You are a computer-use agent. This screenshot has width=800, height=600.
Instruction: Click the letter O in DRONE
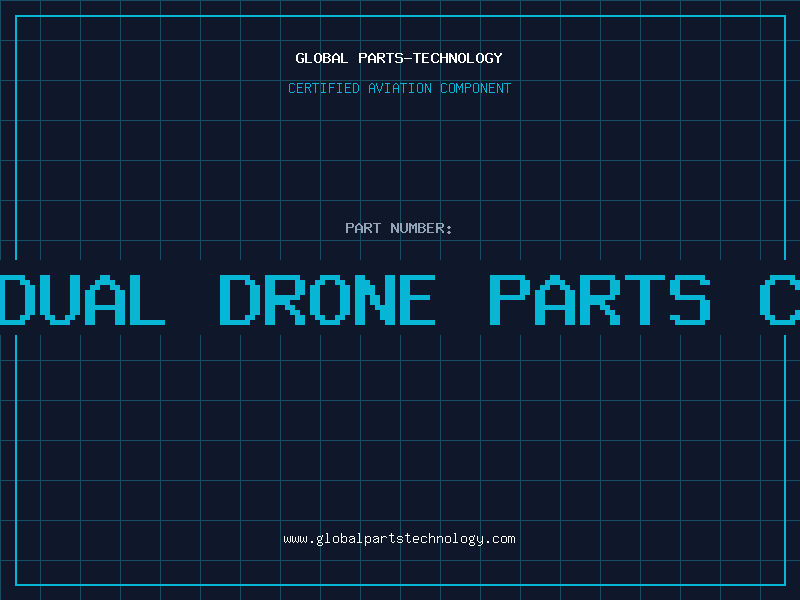327,299
